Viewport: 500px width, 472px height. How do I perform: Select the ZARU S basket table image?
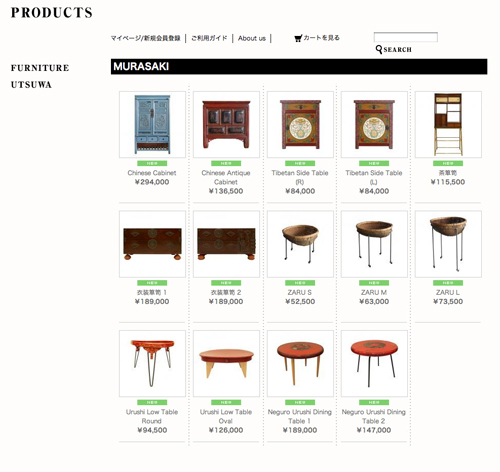click(300, 244)
